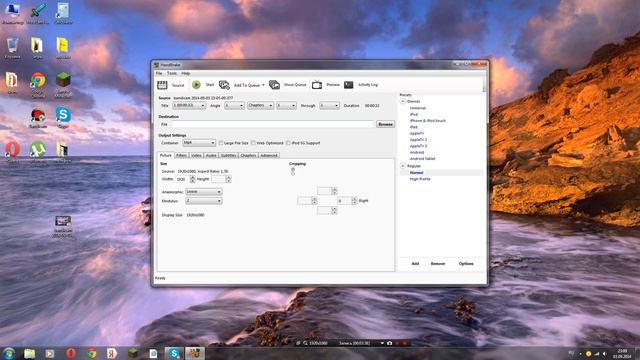Select Skype desktop shortcut icon
This screenshot has height=360, width=640.
click(x=63, y=115)
